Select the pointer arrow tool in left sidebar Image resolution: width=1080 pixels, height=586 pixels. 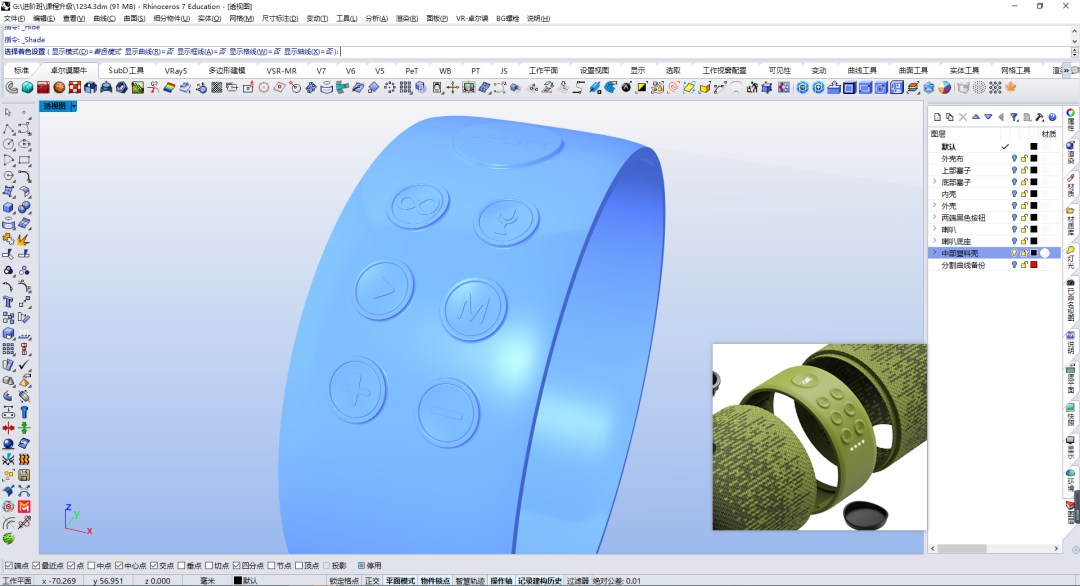click(x=8, y=112)
